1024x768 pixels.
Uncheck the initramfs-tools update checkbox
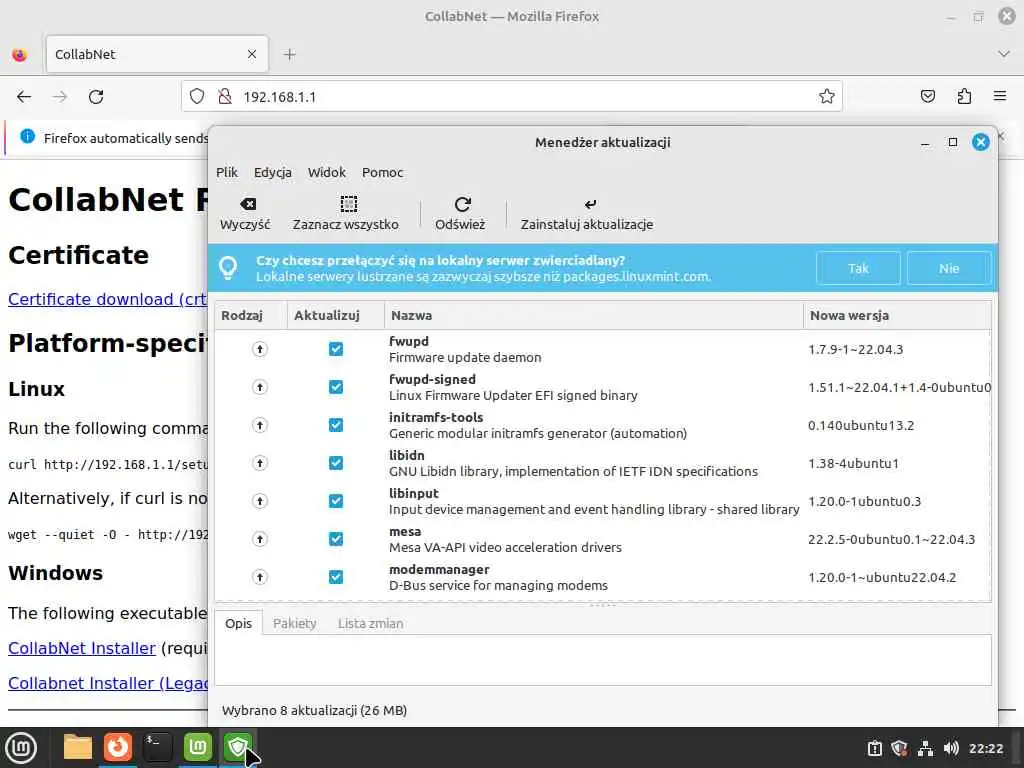click(336, 425)
